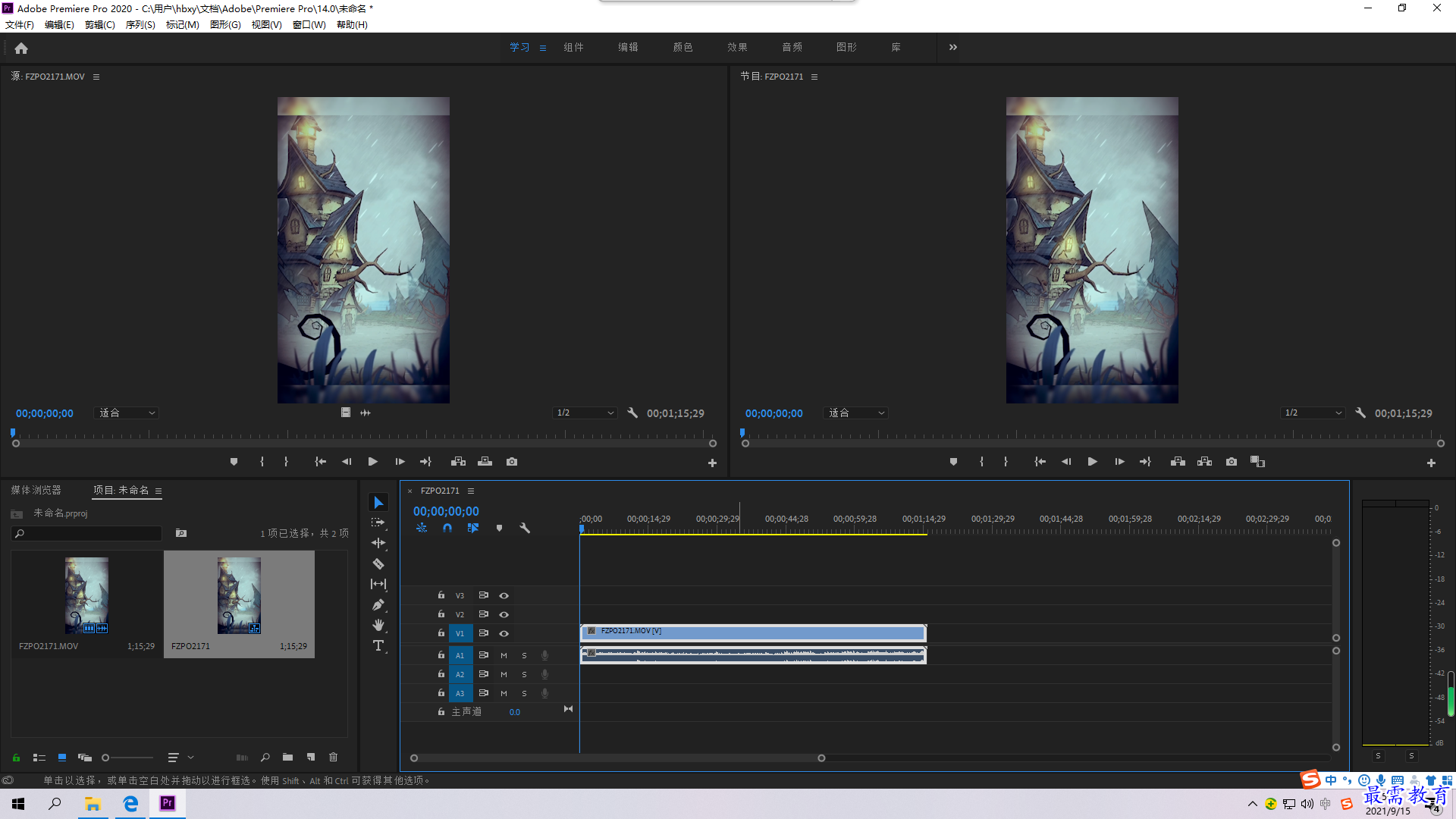This screenshot has width=1456, height=819.
Task: Open Project panel menu
Action: pos(158,491)
